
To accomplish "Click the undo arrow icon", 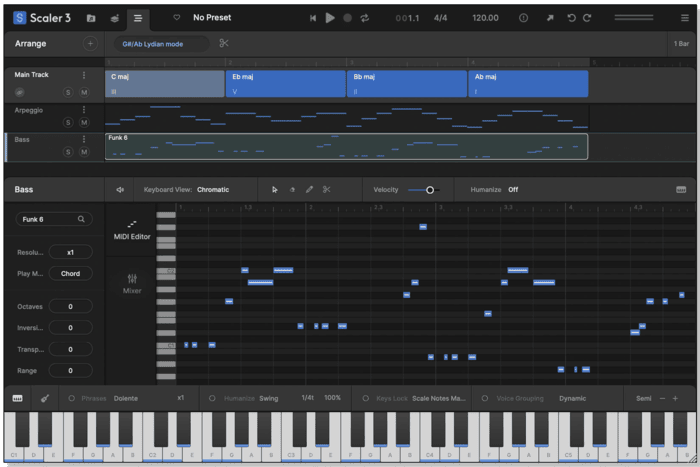I will (572, 18).
